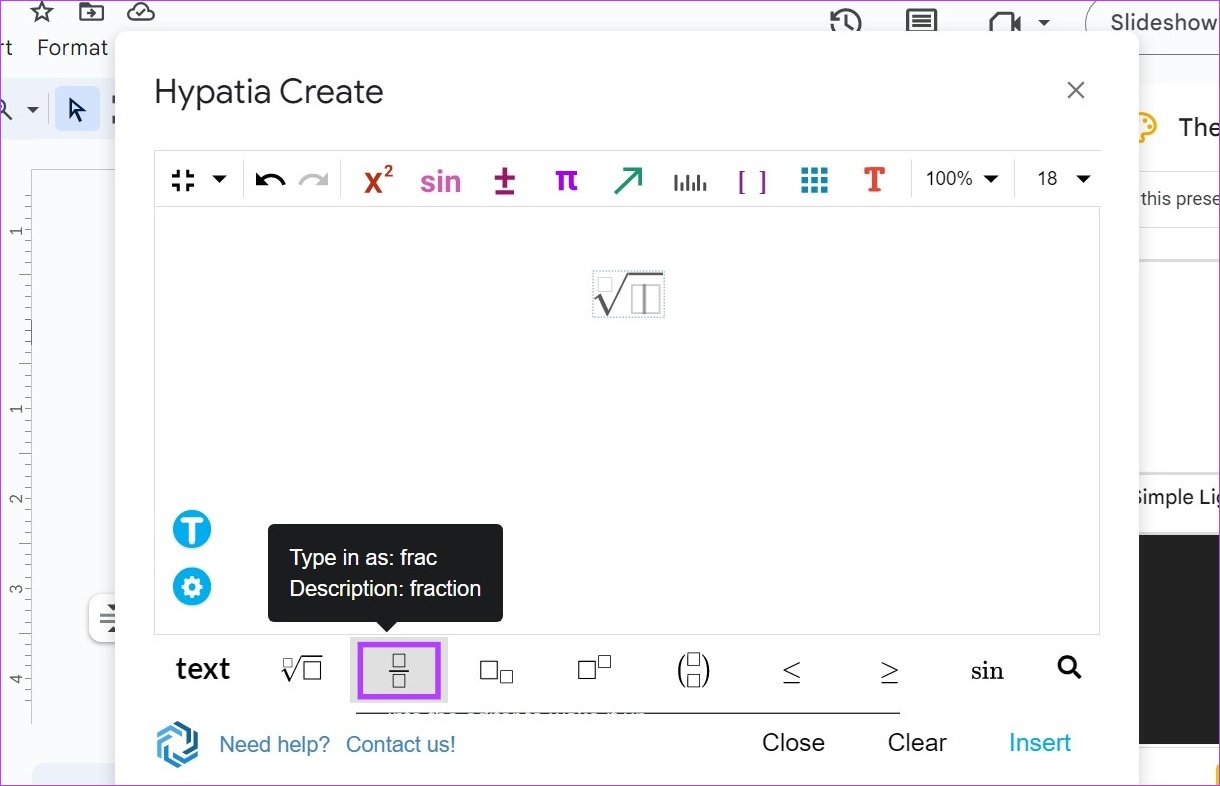Screen dimensions: 1220x786
Task: Open version history clock icon
Action: pyautogui.click(x=846, y=22)
